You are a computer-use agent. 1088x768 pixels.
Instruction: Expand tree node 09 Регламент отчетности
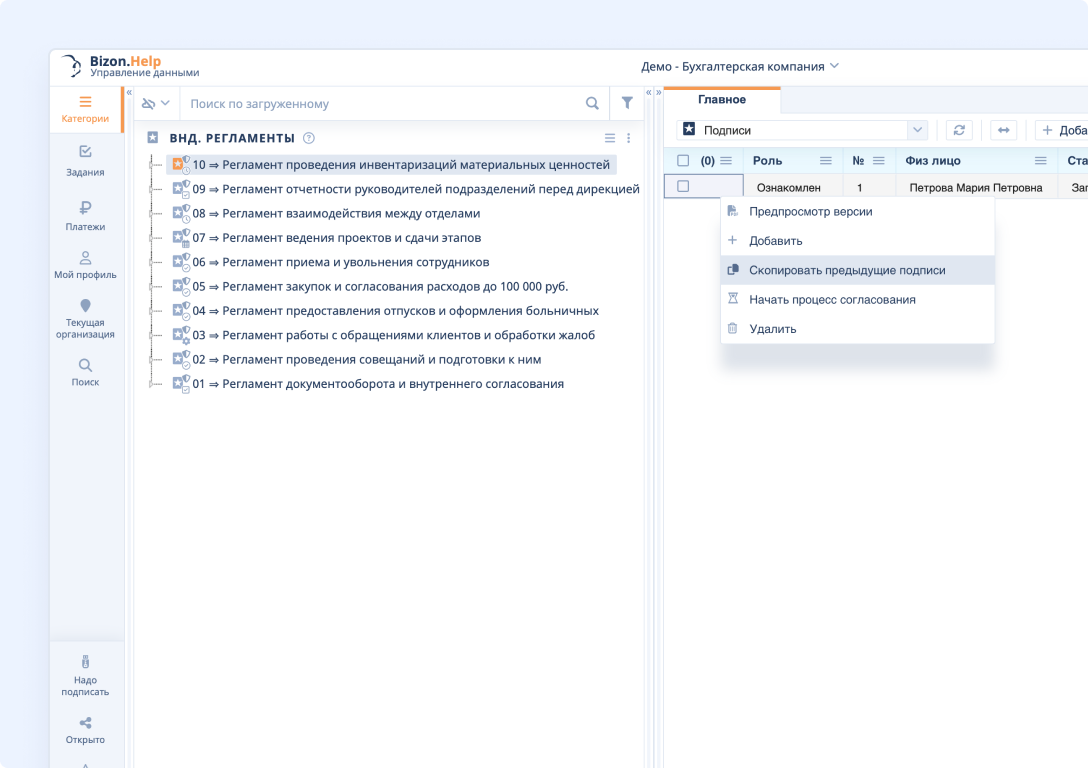(x=153, y=189)
